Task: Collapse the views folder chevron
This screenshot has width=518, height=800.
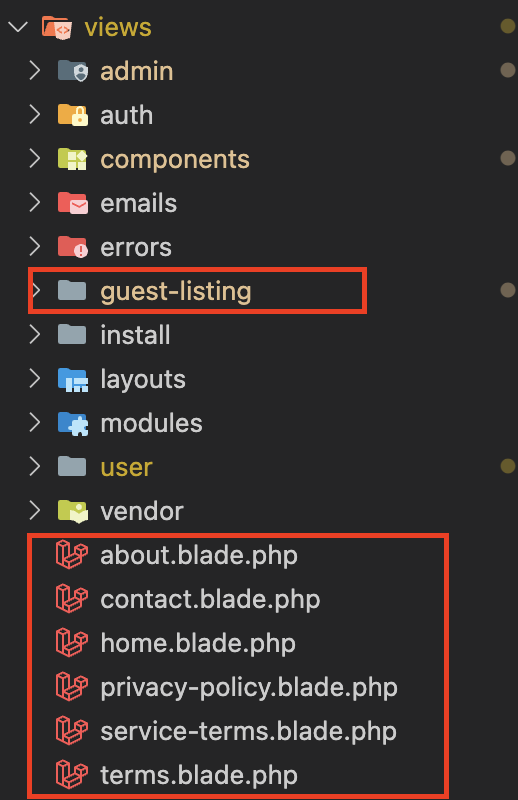Action: [18, 27]
